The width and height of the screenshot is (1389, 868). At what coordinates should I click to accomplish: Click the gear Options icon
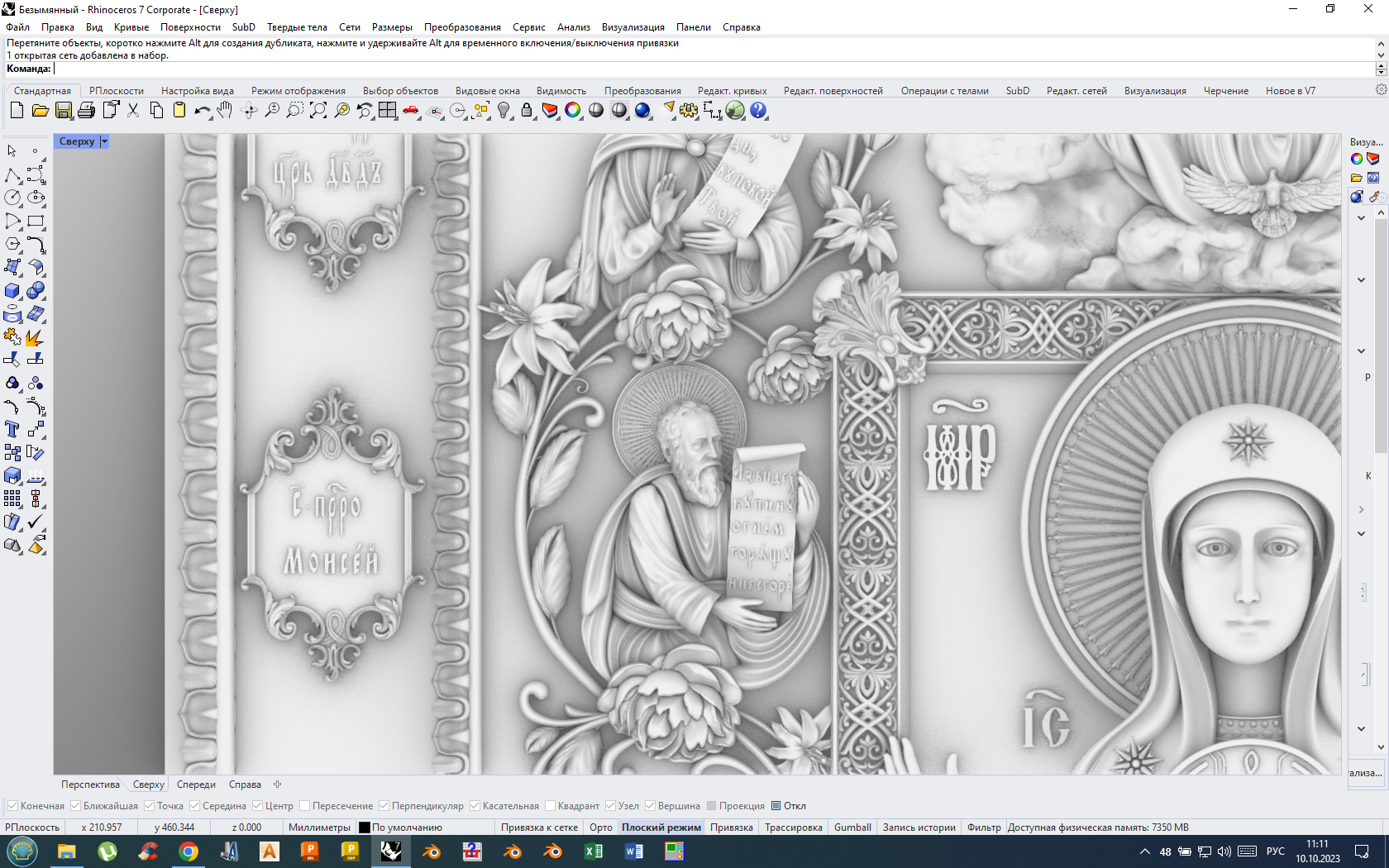[x=689, y=110]
